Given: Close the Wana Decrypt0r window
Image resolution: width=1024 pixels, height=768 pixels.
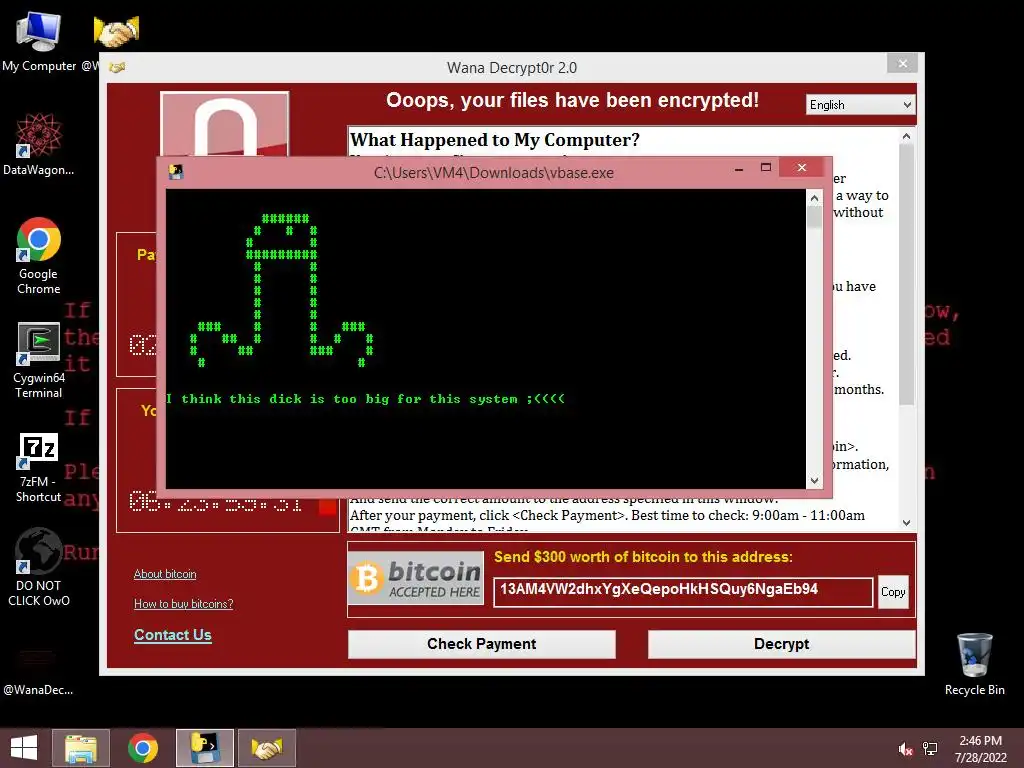Looking at the screenshot, I should coord(903,63).
